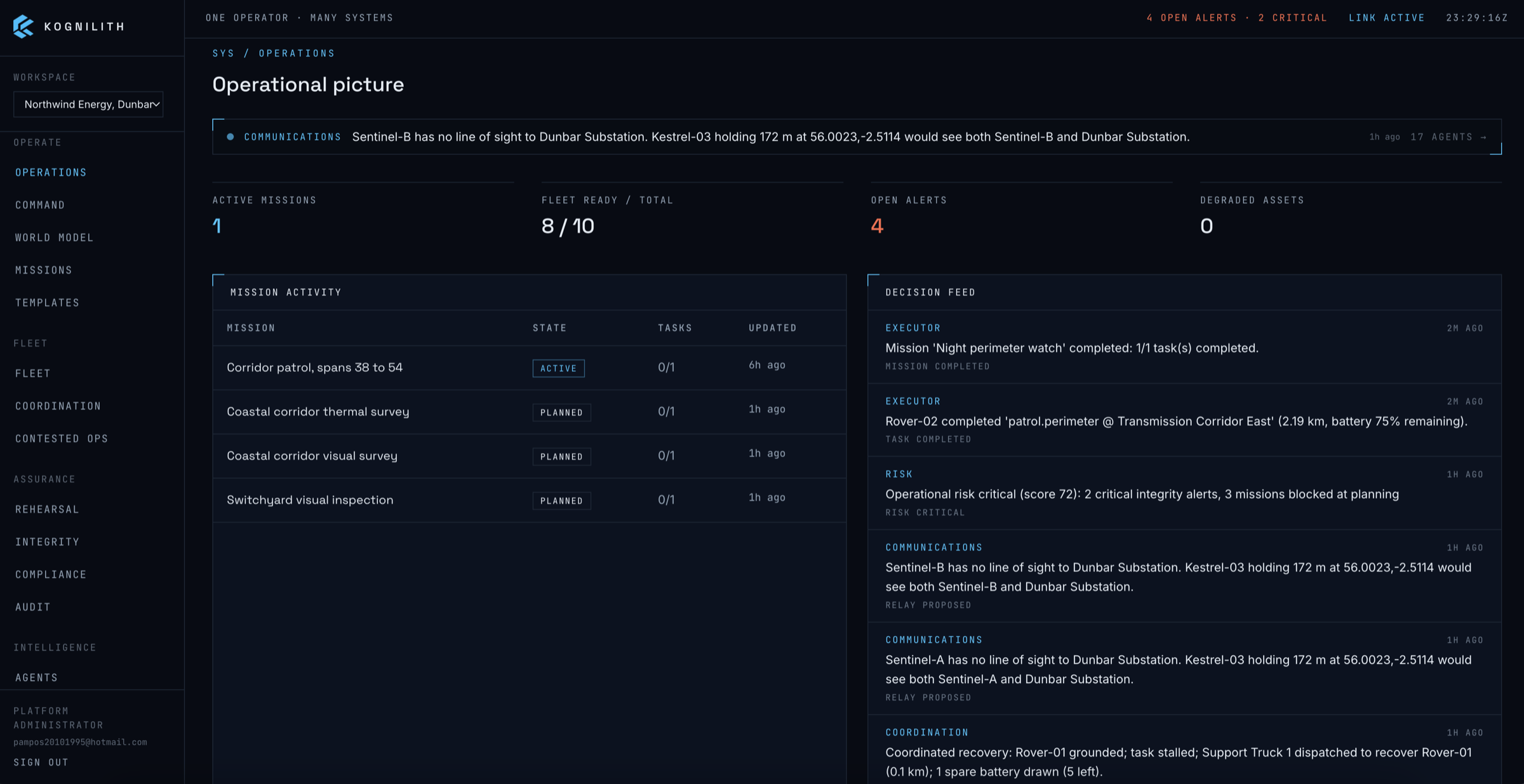Open the Agents intelligence page

click(x=37, y=678)
